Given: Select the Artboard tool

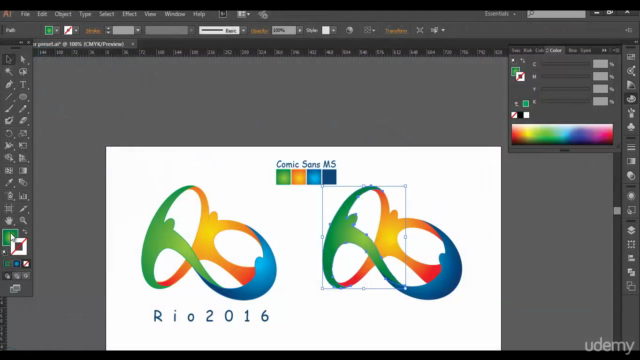Looking at the screenshot, I should (x=9, y=209).
